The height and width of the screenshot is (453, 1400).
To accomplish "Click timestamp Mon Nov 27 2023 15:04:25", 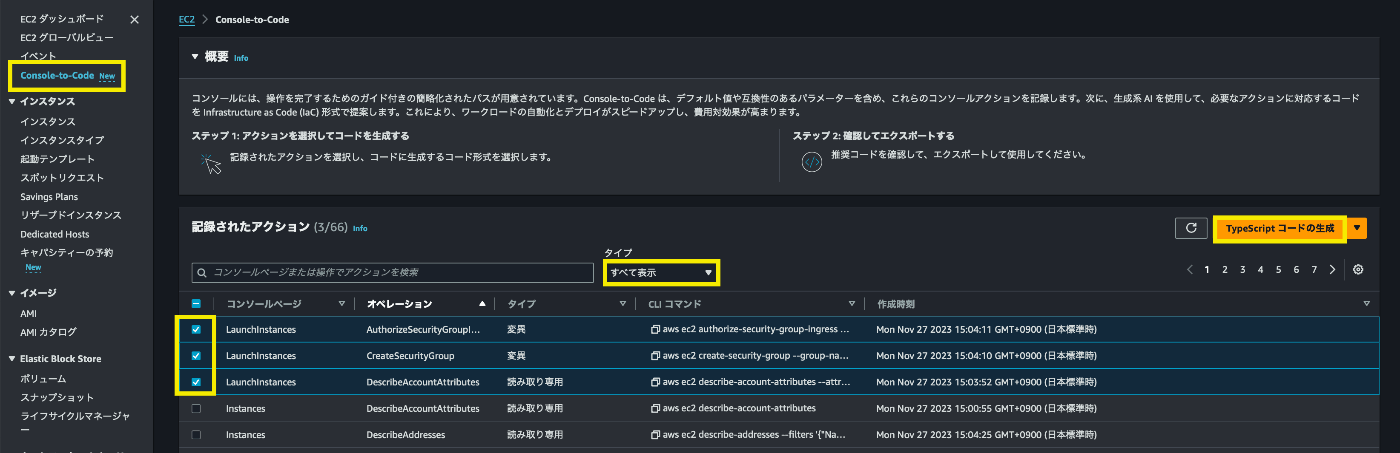I will tap(988, 435).
